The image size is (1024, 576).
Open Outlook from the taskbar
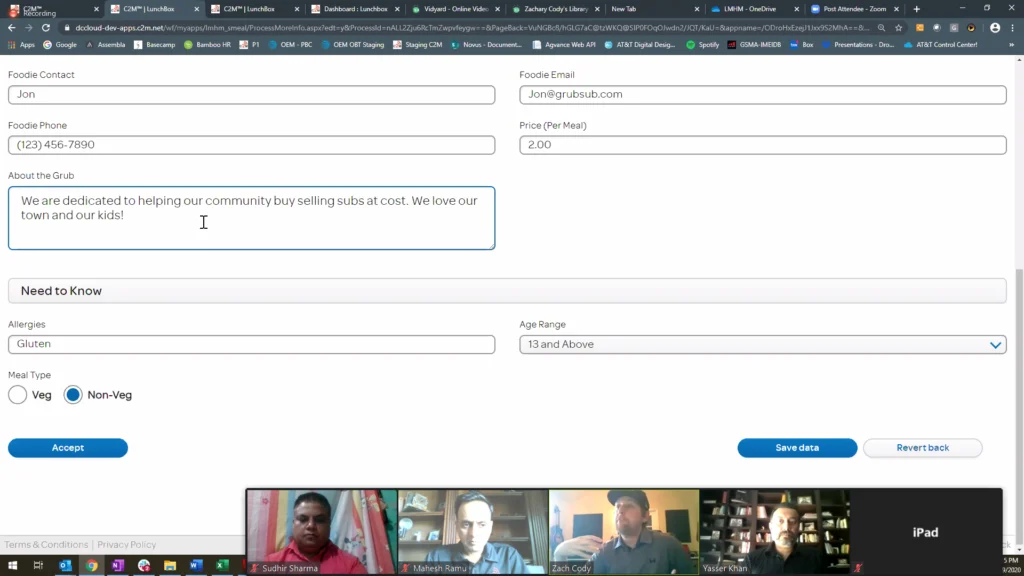(66, 566)
